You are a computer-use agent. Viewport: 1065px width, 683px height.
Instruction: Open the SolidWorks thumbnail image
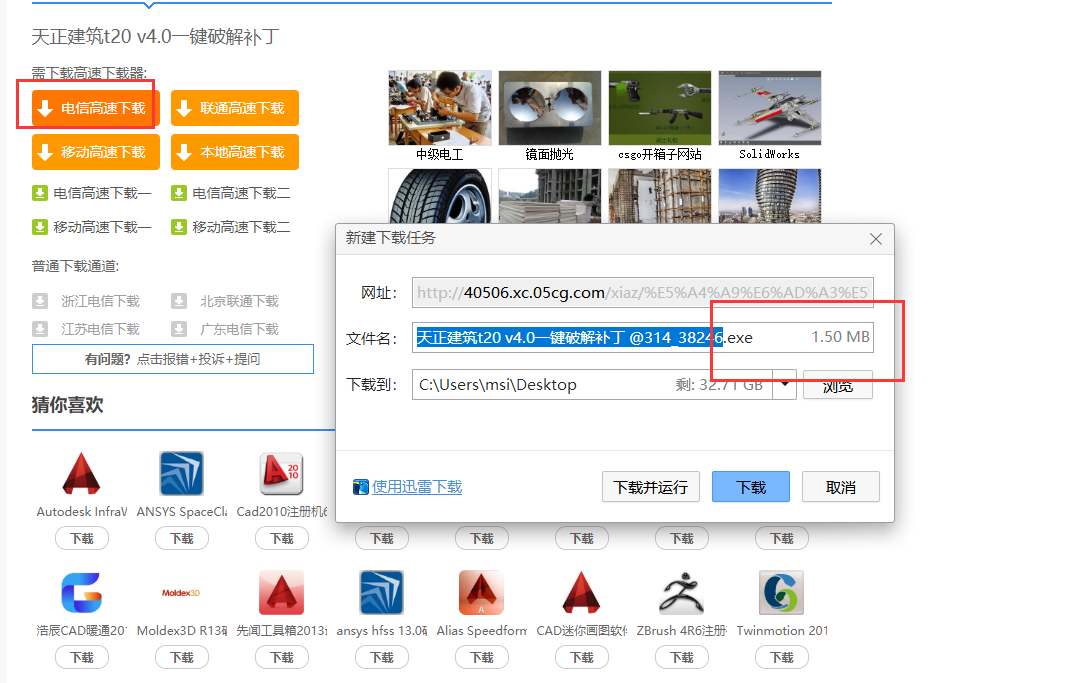[770, 108]
